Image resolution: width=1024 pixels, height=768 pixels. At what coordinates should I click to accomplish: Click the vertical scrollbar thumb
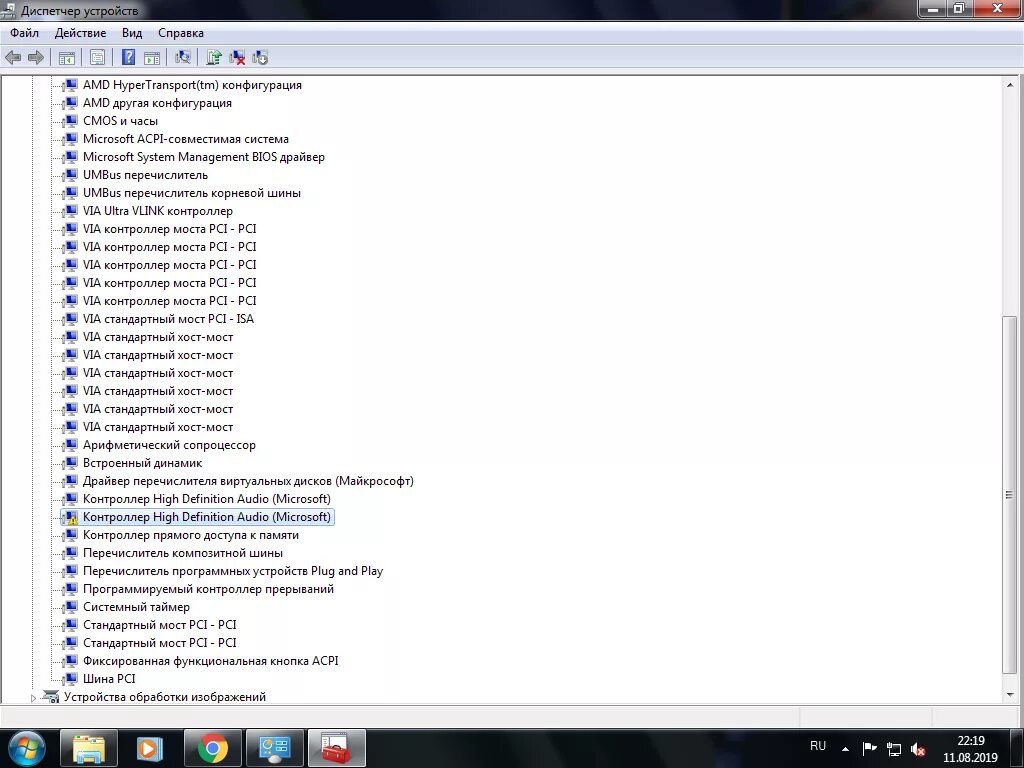click(x=1010, y=495)
